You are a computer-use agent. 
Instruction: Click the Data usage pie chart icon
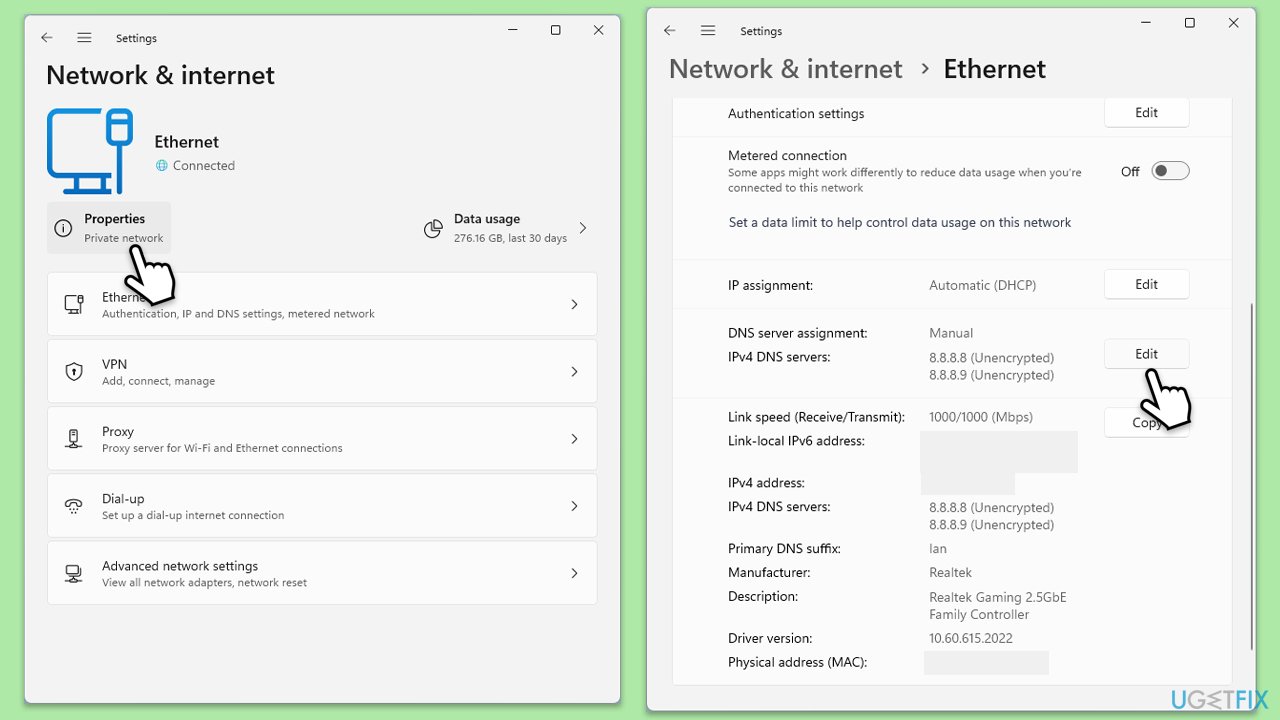[433, 229]
